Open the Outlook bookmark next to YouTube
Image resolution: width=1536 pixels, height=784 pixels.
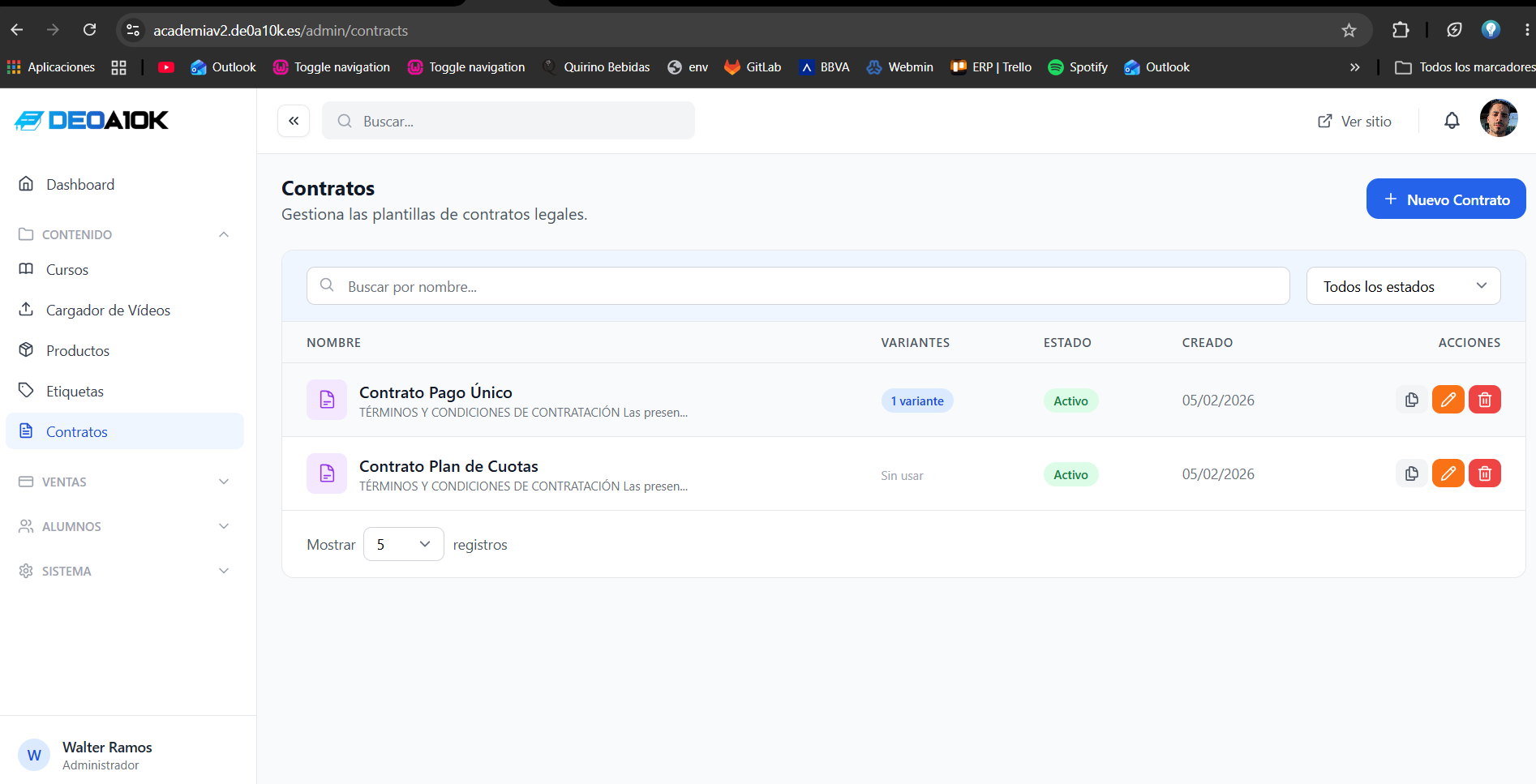tap(223, 67)
